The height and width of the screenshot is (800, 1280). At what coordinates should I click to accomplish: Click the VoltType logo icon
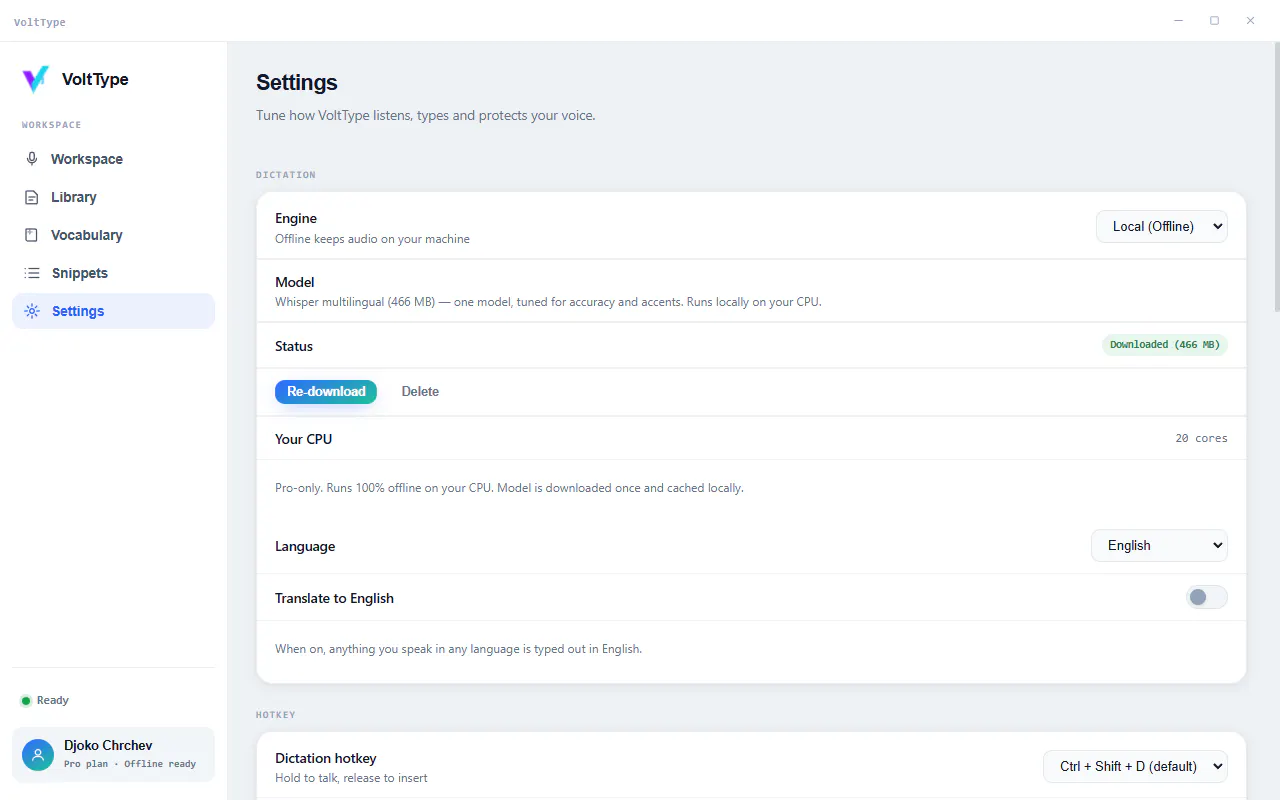[36, 79]
